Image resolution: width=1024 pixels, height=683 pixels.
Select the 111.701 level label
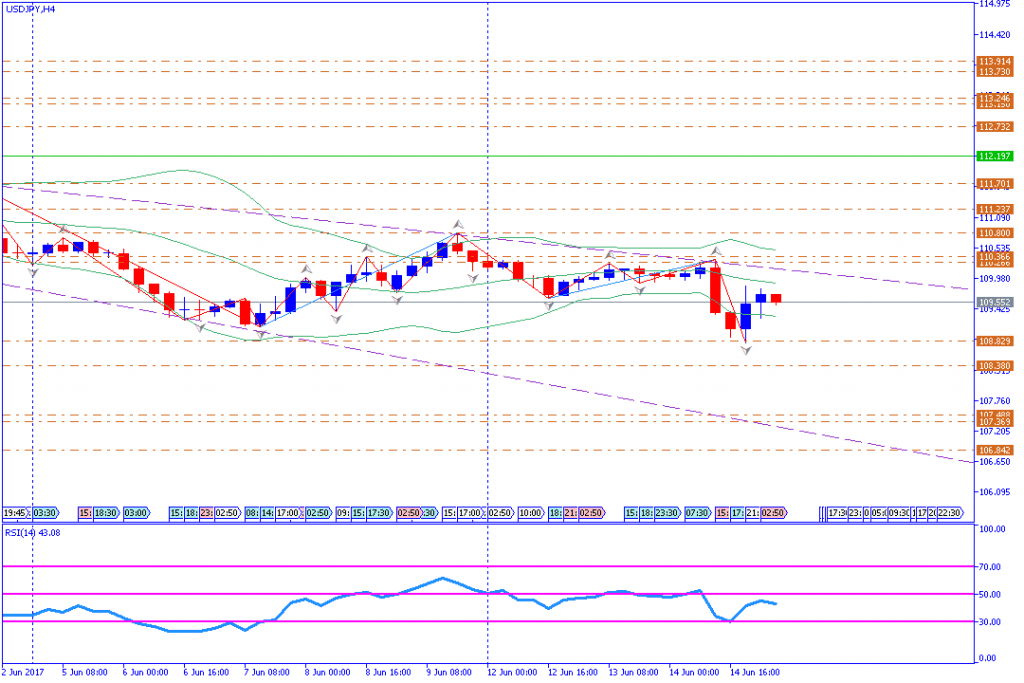(x=996, y=184)
